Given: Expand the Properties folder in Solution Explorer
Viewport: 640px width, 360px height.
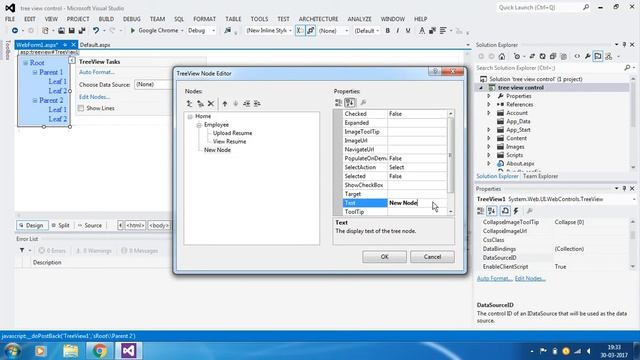Looking at the screenshot, I should [489, 96].
